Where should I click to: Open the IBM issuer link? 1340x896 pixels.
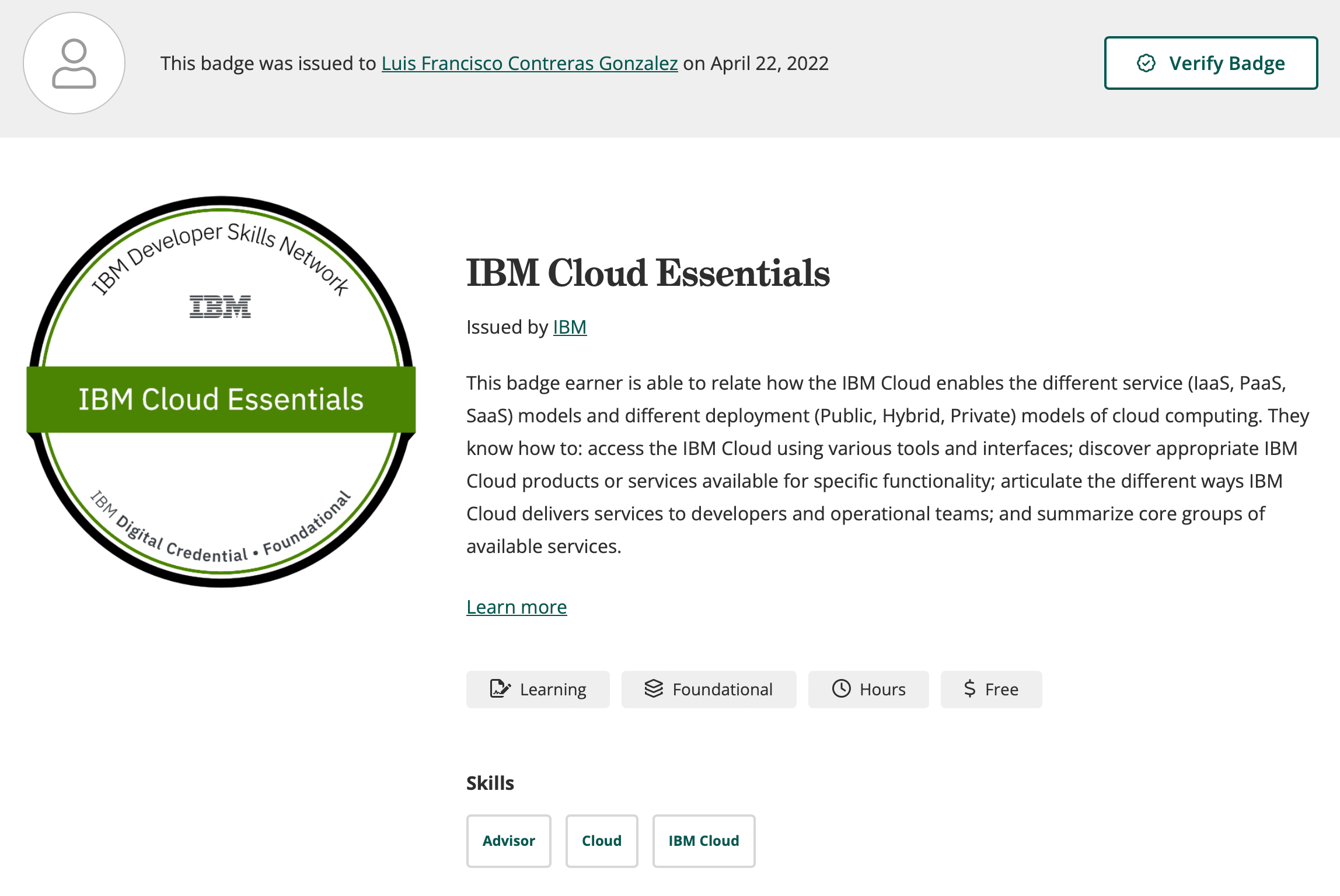(x=570, y=327)
